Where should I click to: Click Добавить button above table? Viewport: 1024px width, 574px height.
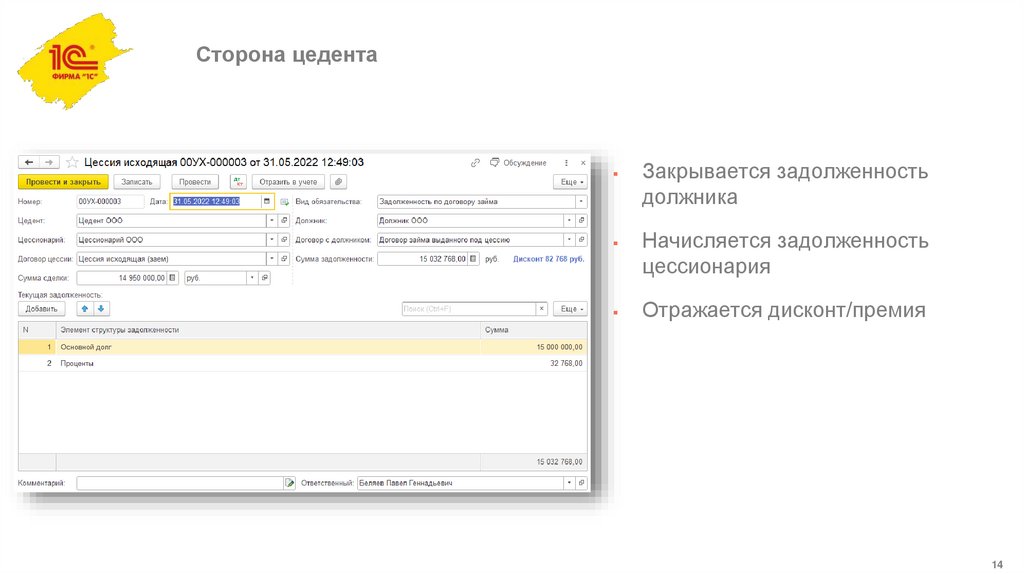(42, 309)
